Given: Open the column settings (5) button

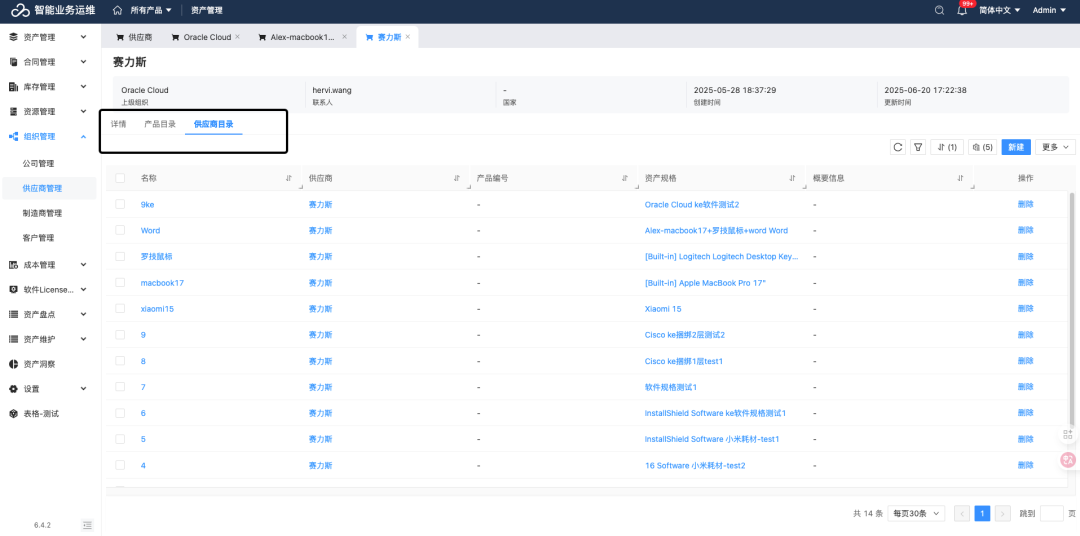Looking at the screenshot, I should (x=981, y=147).
